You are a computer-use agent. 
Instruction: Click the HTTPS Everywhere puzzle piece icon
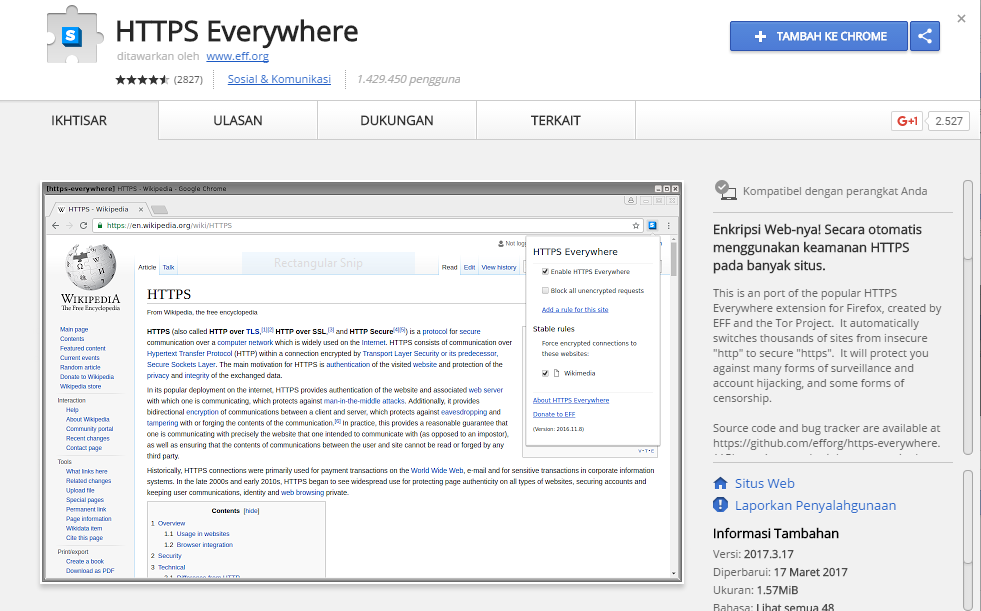tap(71, 38)
